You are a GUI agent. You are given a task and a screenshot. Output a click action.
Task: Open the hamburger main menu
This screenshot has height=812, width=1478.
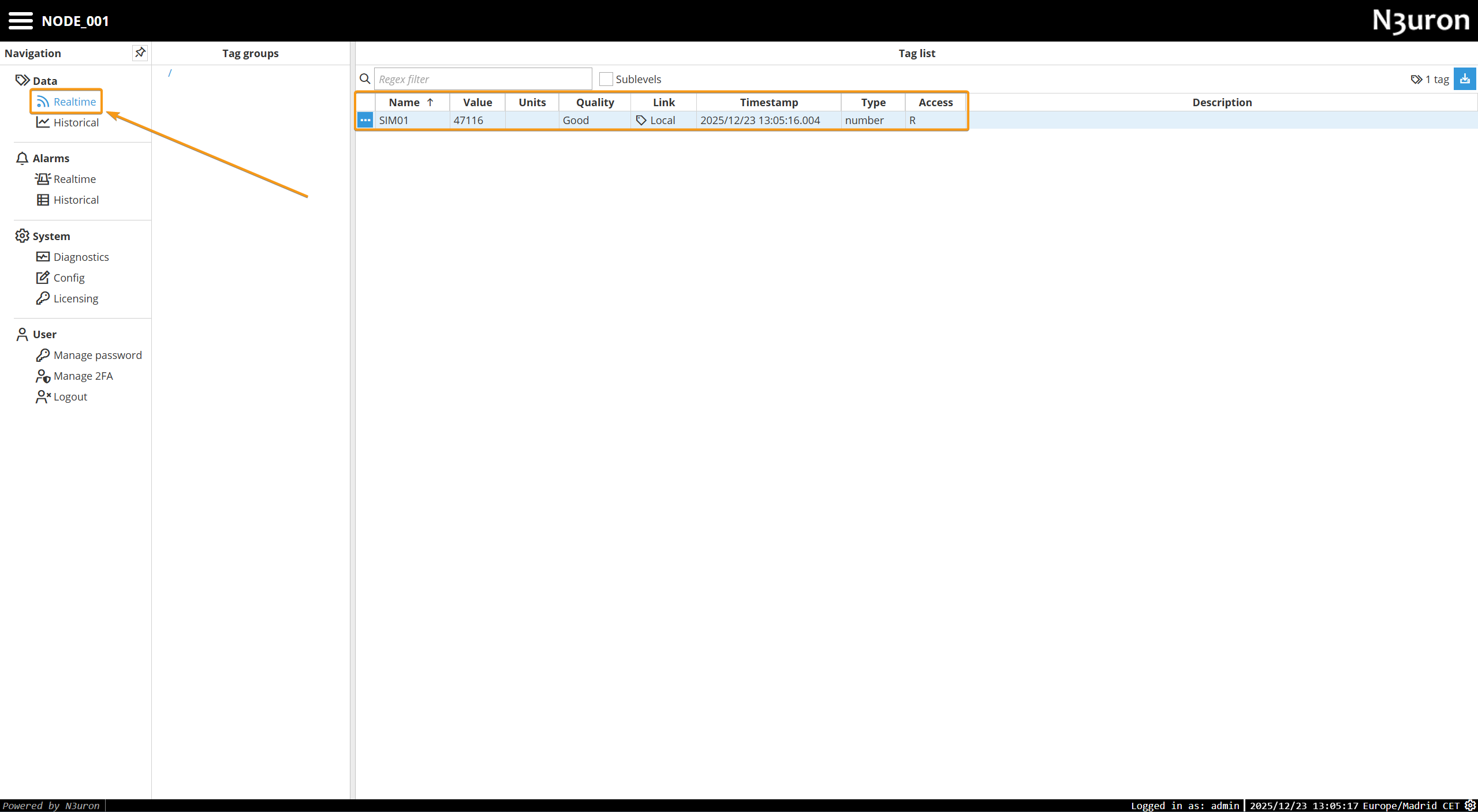coord(20,21)
